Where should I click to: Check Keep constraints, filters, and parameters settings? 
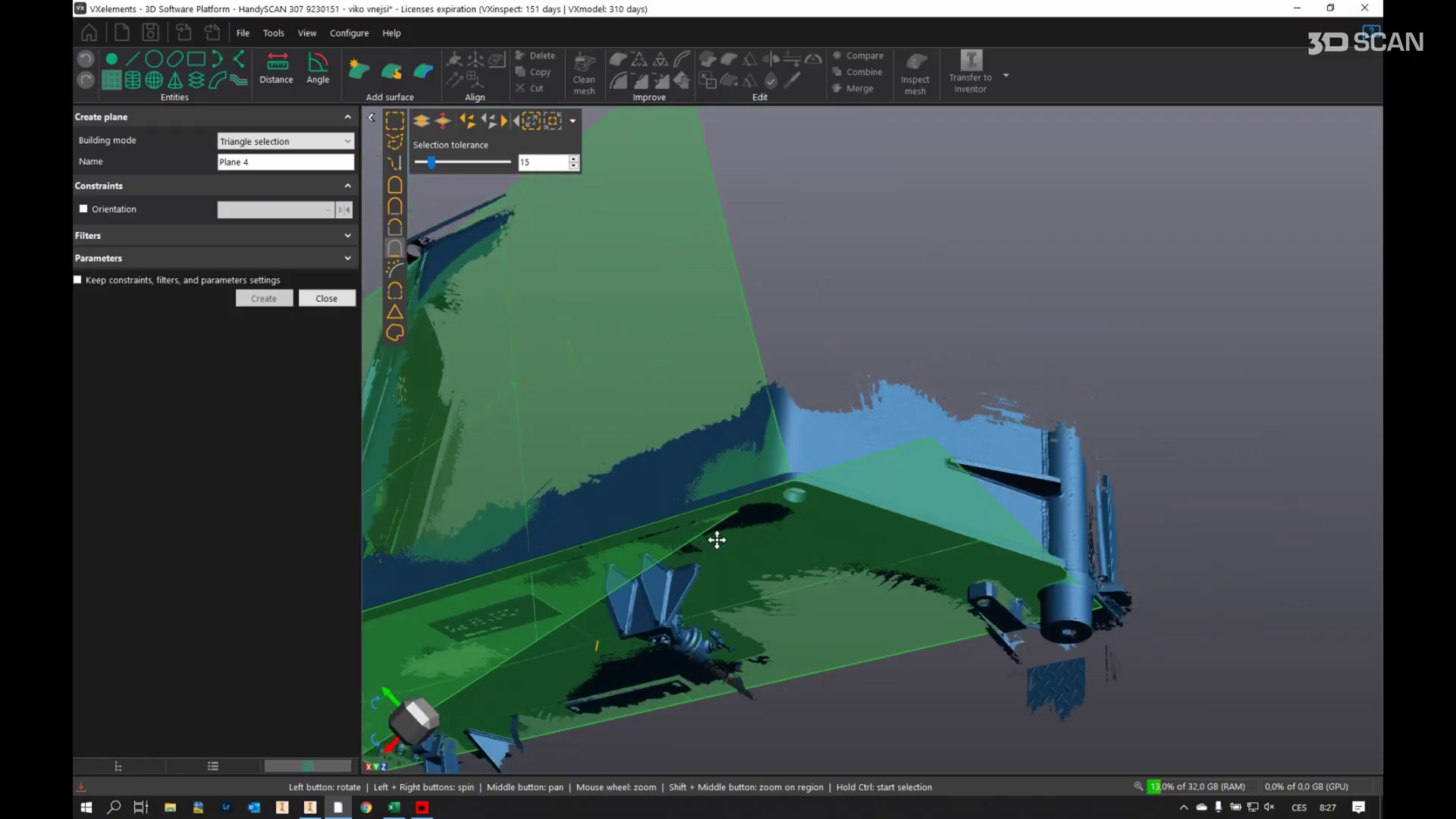tap(77, 280)
